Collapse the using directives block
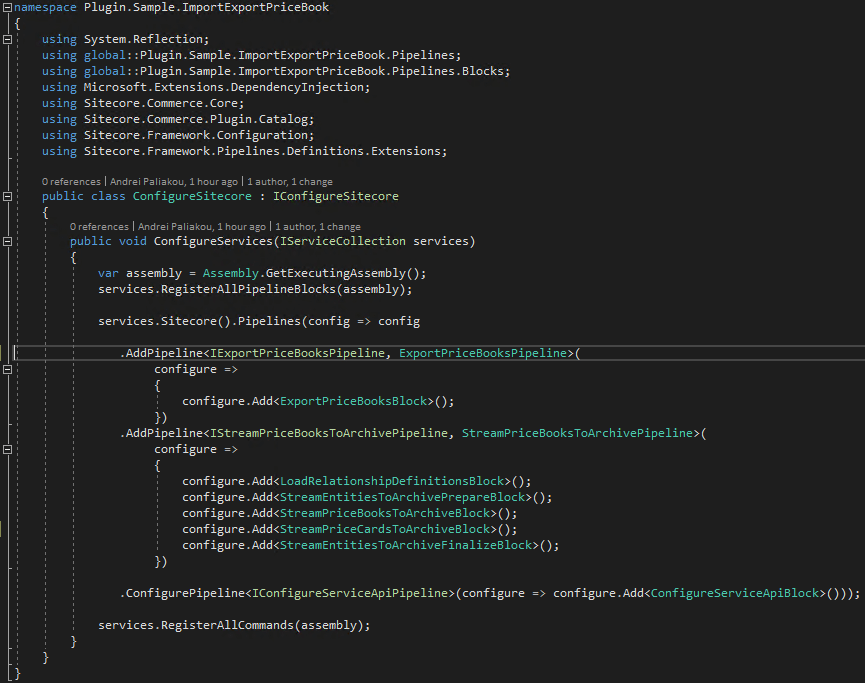The width and height of the screenshot is (865, 683). (x=8, y=39)
